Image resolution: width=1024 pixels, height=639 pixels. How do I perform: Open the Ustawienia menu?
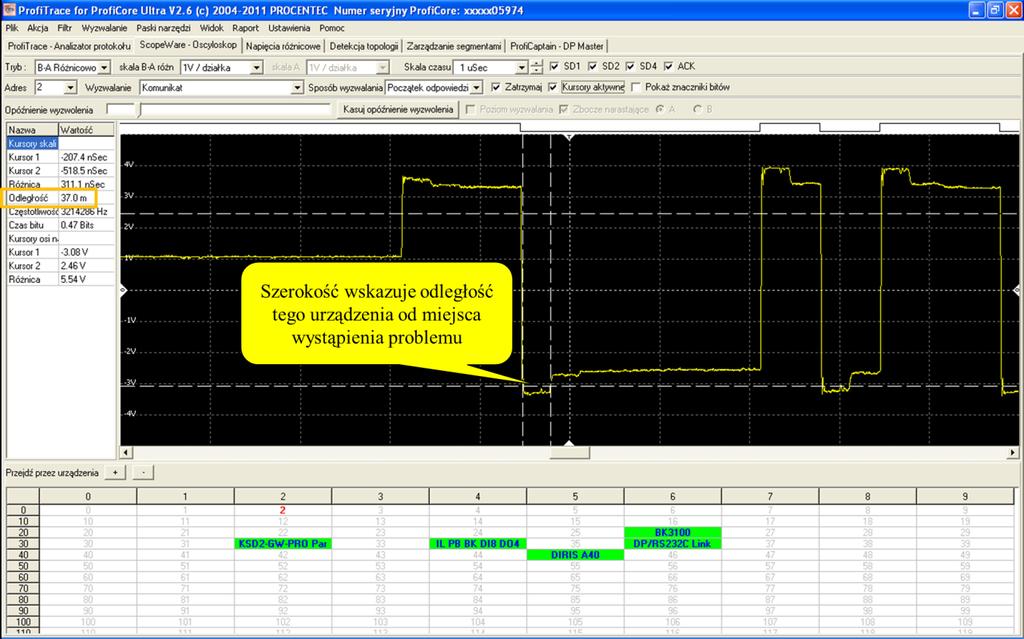(x=289, y=28)
